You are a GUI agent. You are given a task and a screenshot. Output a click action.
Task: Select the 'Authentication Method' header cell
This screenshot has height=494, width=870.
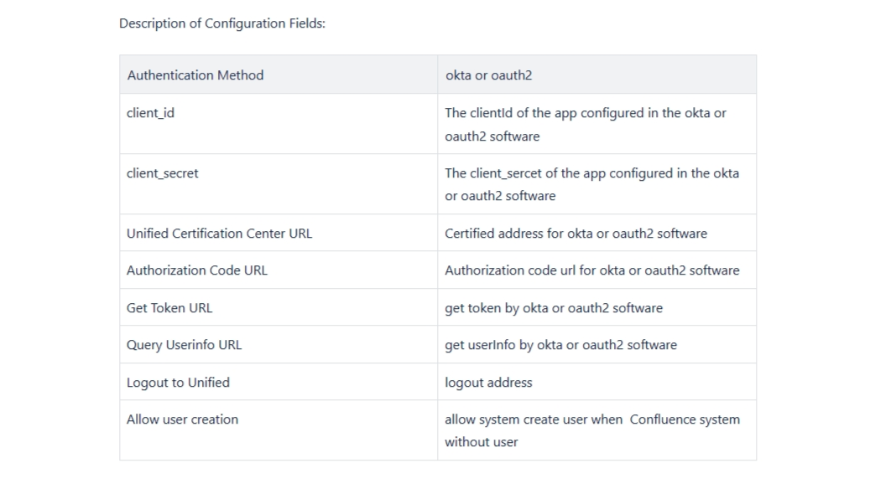point(195,75)
